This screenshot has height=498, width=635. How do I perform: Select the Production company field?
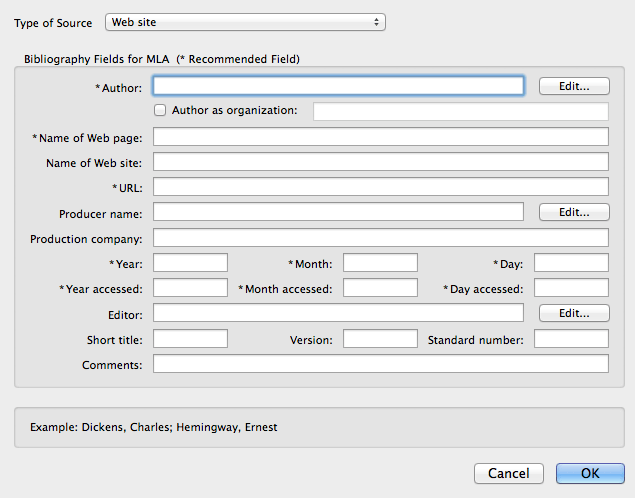pyautogui.click(x=380, y=238)
